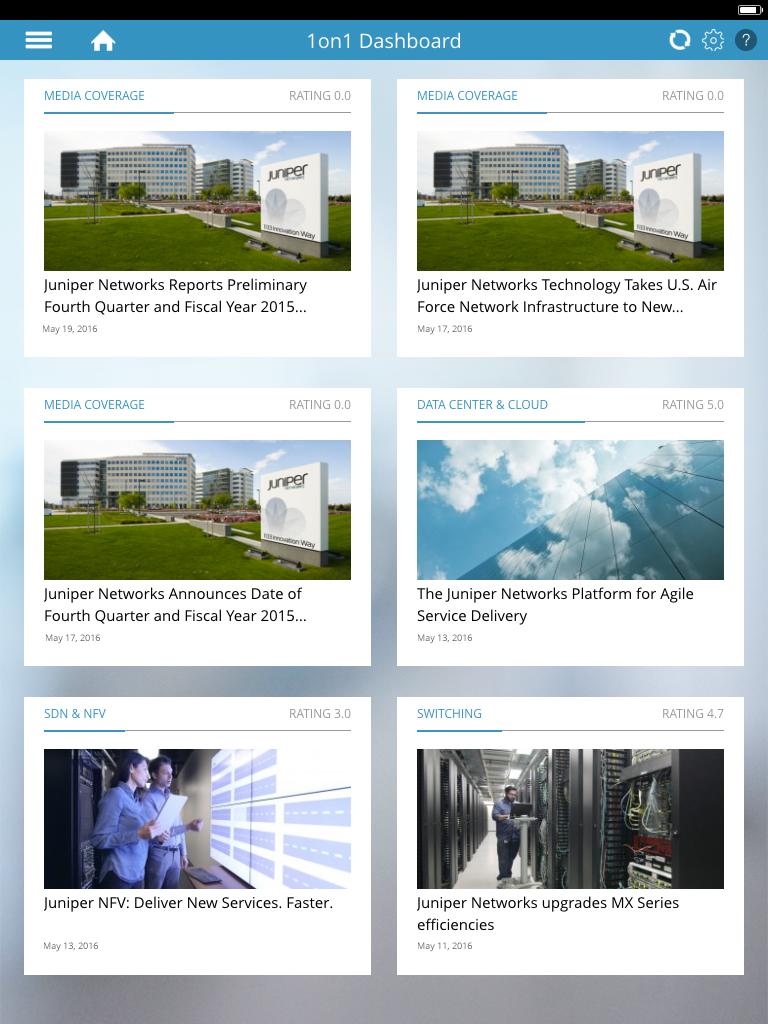
Task: Select Media Coverage label on May 19 card
Action: coord(94,95)
